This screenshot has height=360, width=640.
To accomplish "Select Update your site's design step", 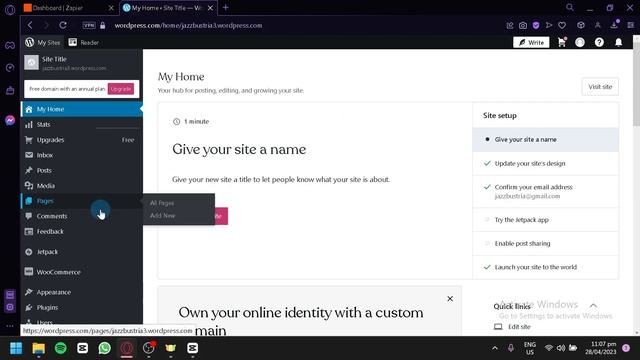I will [545, 163].
